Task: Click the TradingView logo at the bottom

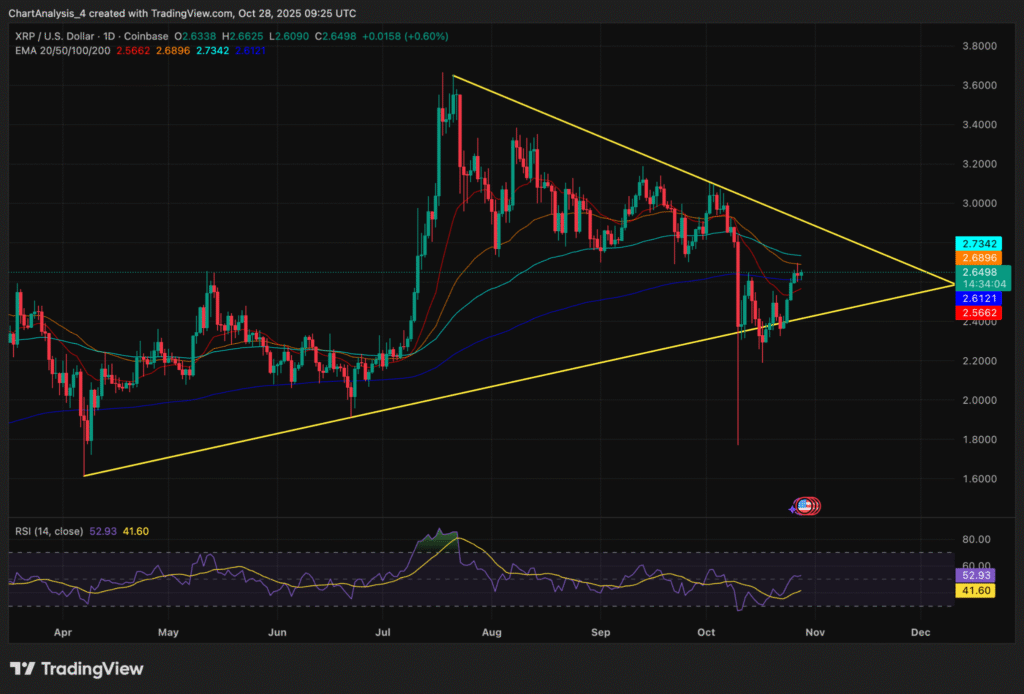Action: click(76, 669)
